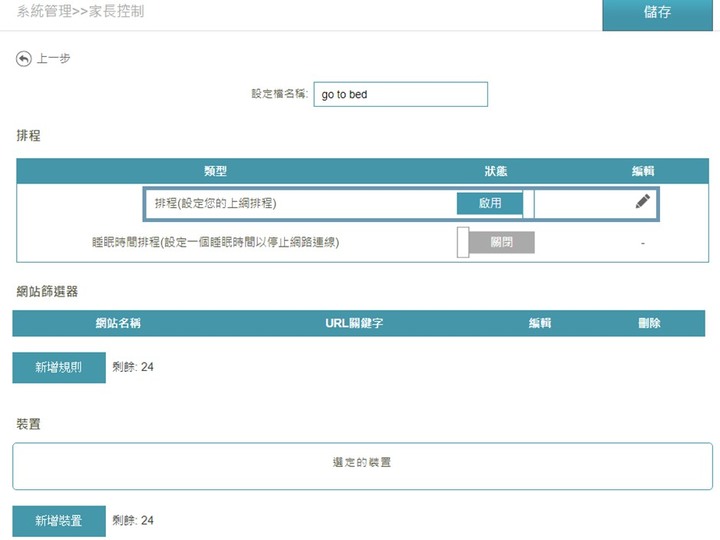Select the 排程(設定您的上網排程) row text

pyautogui.click(x=215, y=203)
